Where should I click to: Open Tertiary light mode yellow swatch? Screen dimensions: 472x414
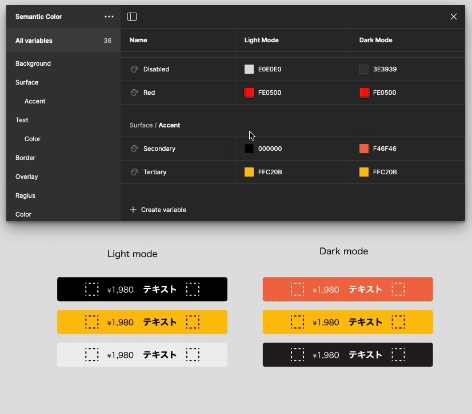[x=249, y=172]
